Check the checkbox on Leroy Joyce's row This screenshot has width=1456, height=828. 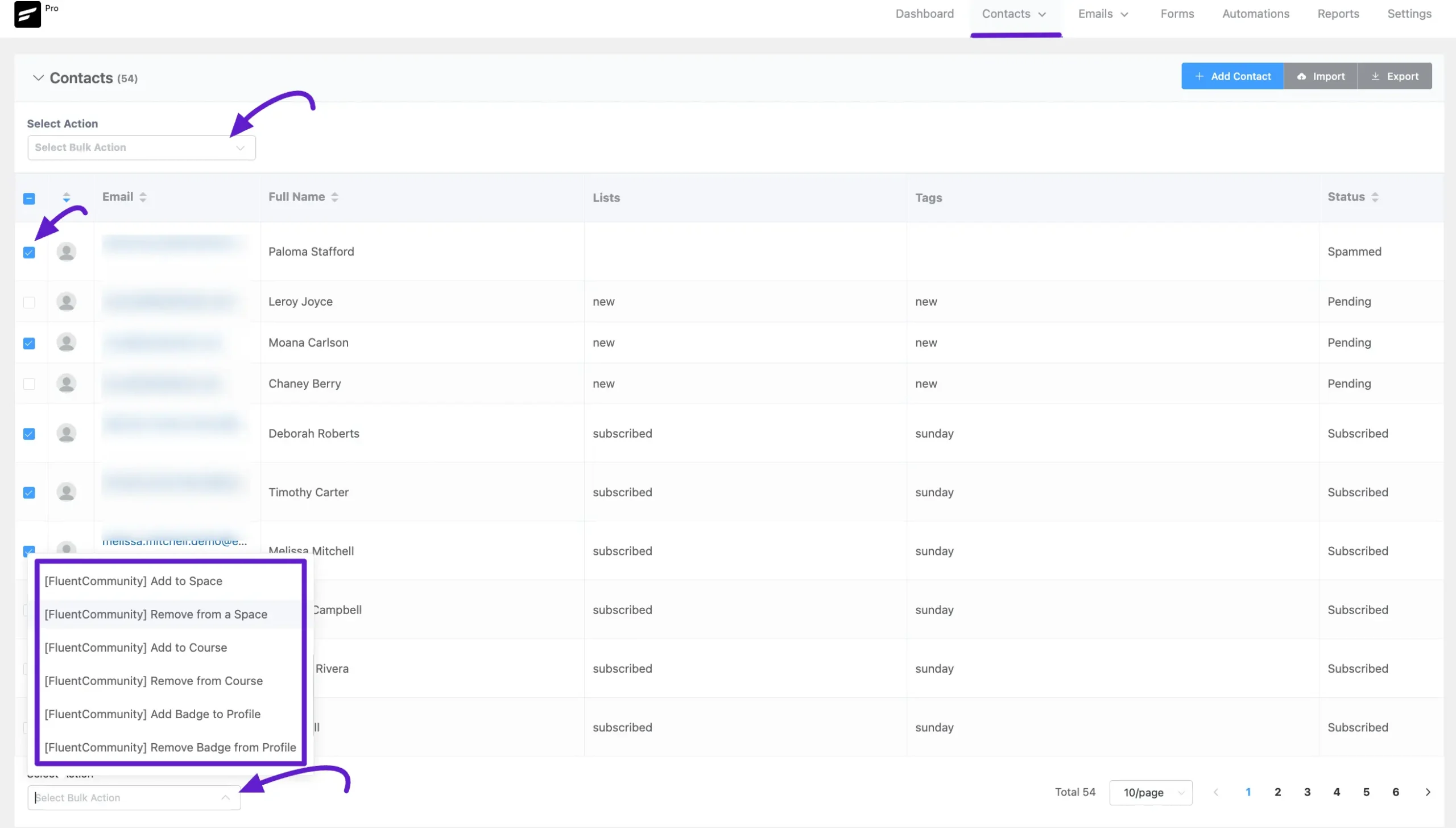pyautogui.click(x=29, y=302)
